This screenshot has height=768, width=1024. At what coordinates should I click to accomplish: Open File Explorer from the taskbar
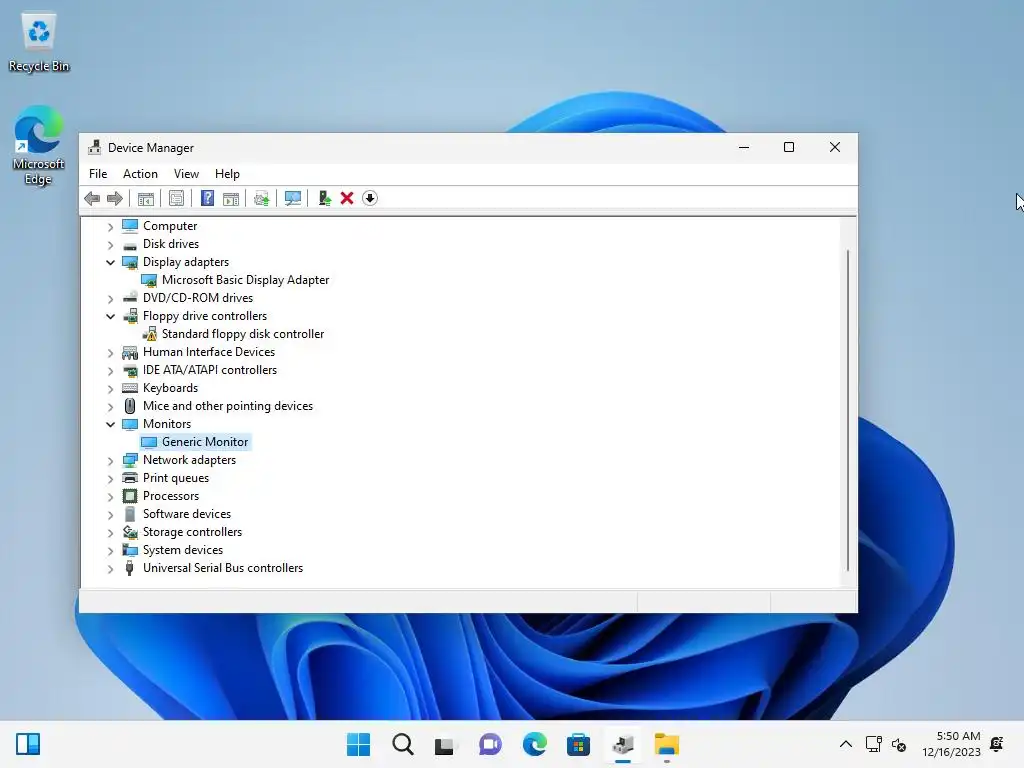pos(667,744)
